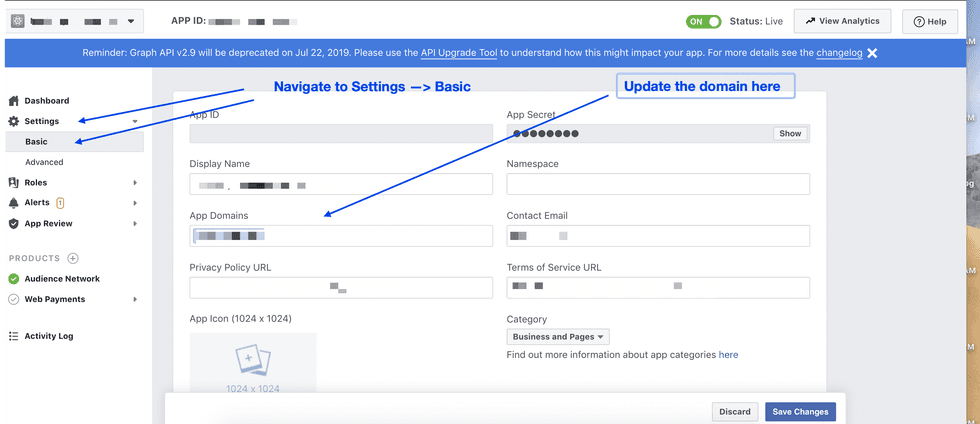980x424 pixels.
Task: Toggle the app ON status switch
Action: coord(703,21)
